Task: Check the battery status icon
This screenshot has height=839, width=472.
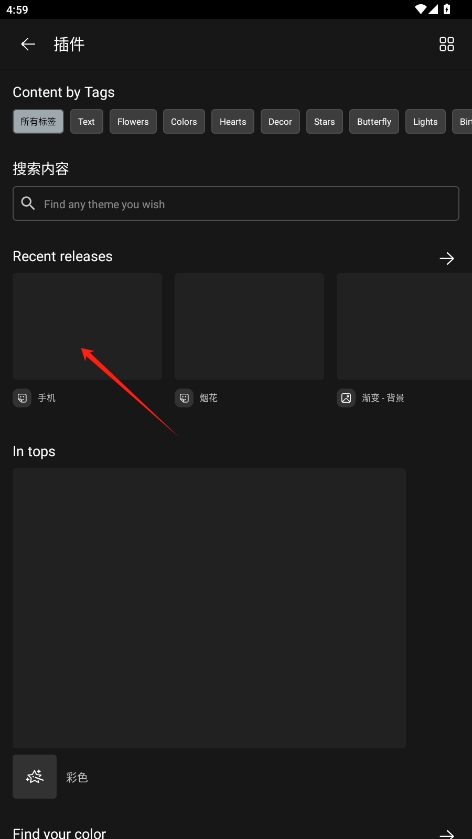Action: (x=447, y=9)
